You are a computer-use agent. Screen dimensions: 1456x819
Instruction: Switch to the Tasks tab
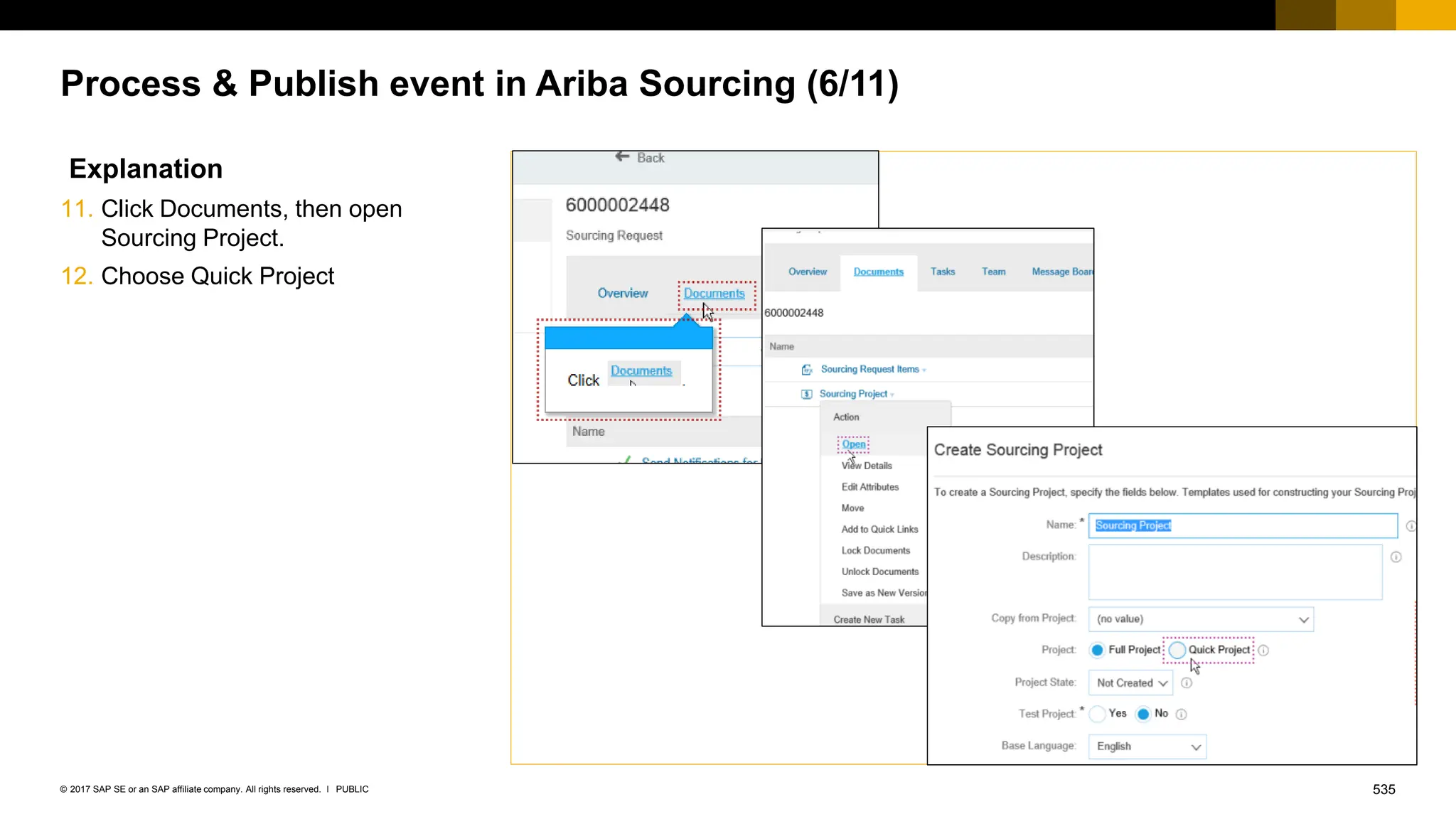943,272
